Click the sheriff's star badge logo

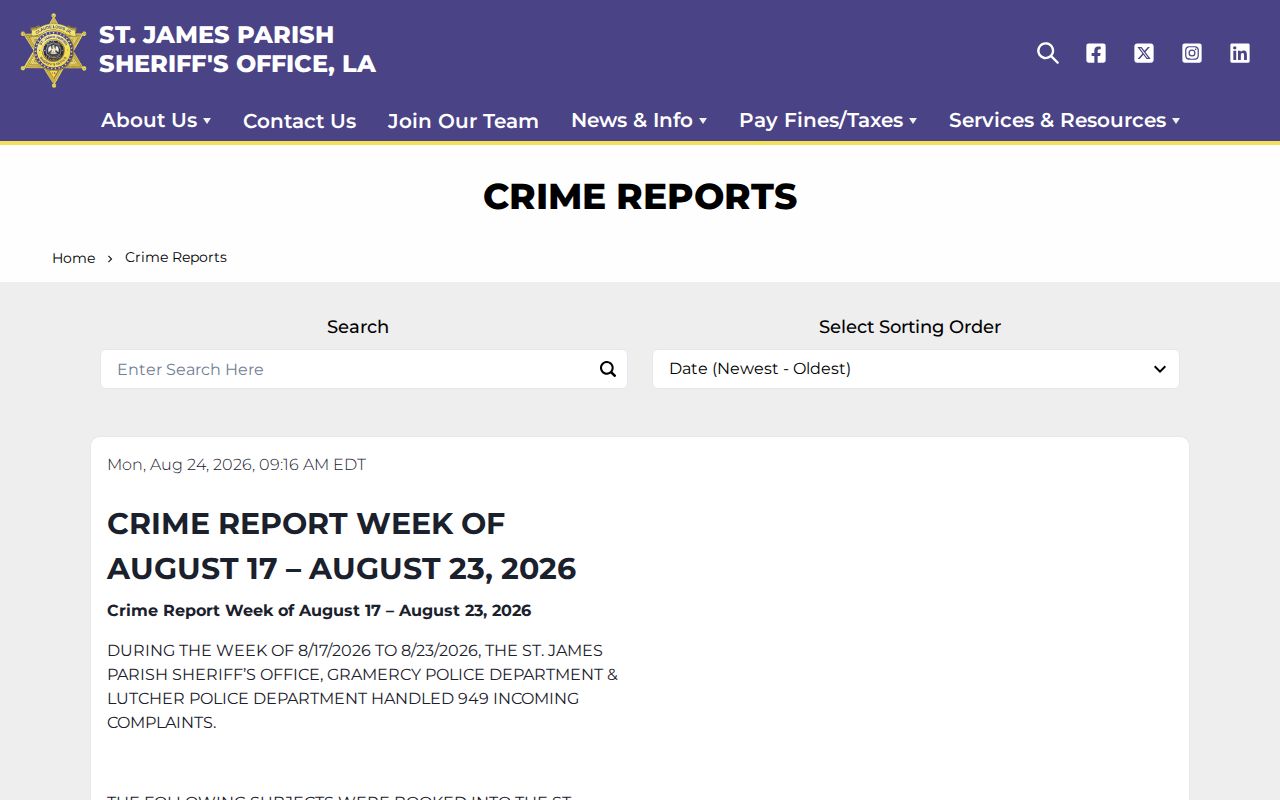53,51
